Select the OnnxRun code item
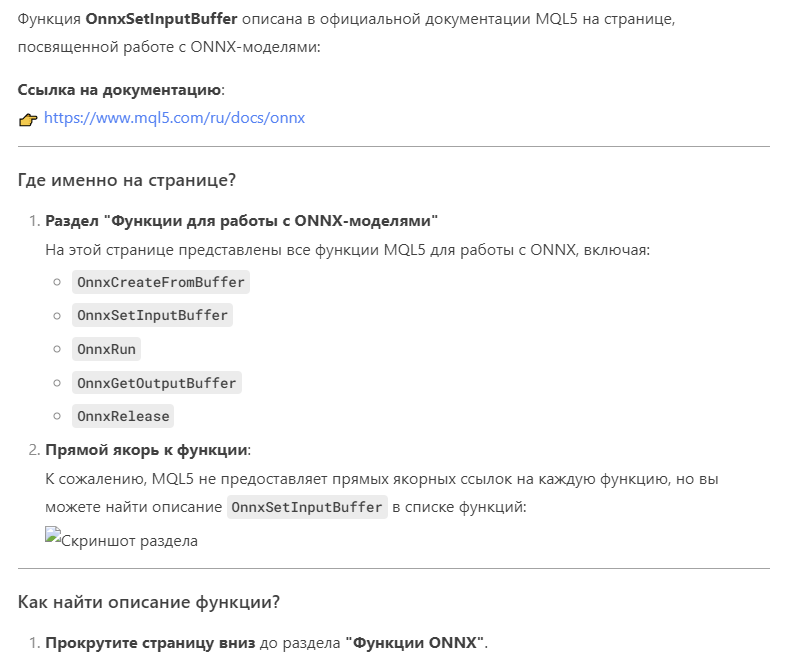The width and height of the screenshot is (800, 658). (106, 349)
